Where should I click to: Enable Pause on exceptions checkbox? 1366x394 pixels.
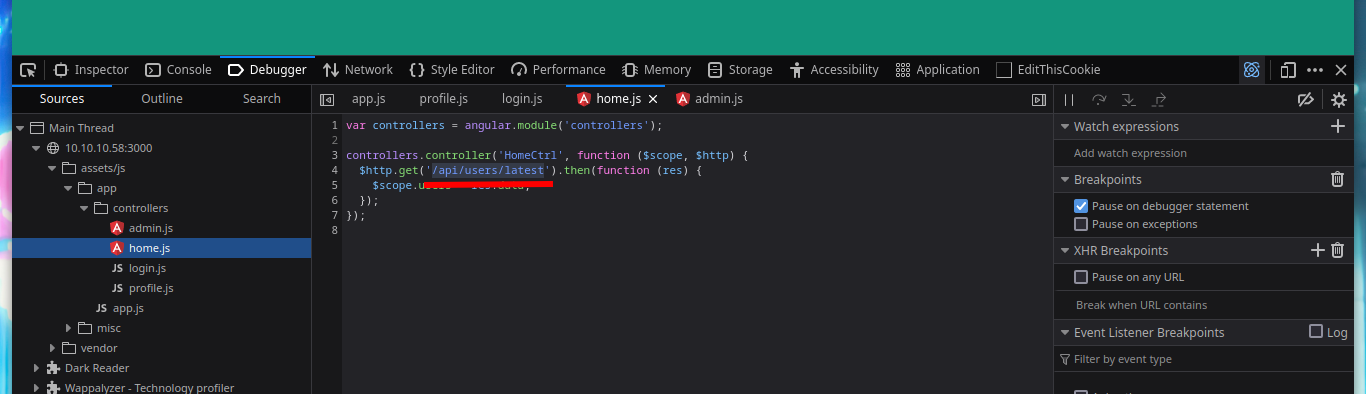click(x=1081, y=224)
